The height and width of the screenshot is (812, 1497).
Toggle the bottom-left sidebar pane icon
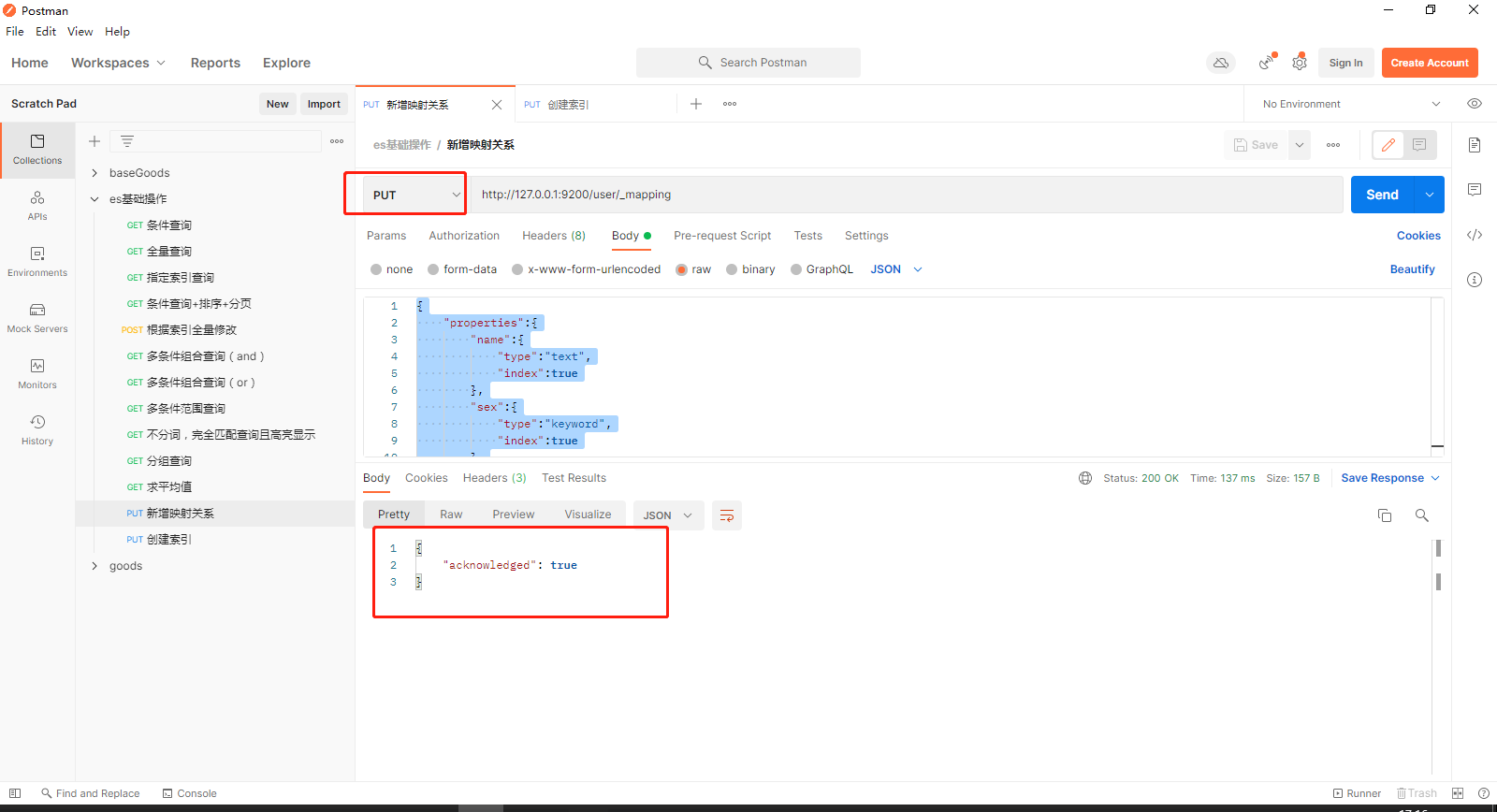click(15, 793)
